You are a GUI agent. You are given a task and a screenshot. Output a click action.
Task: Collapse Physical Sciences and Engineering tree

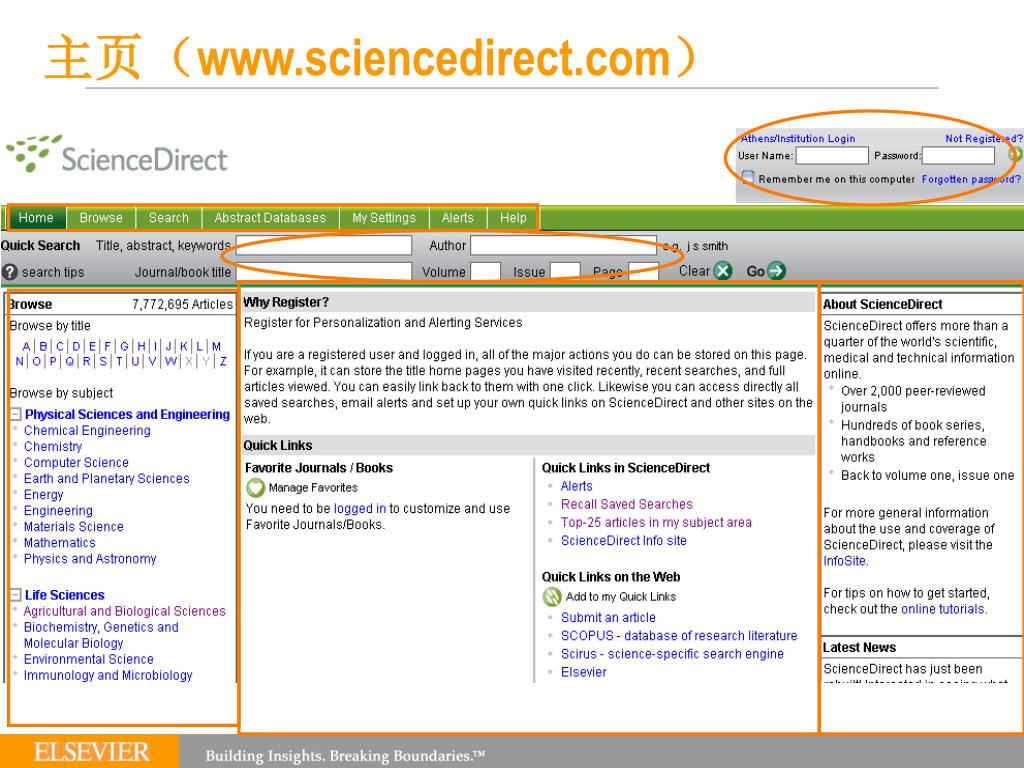16,414
